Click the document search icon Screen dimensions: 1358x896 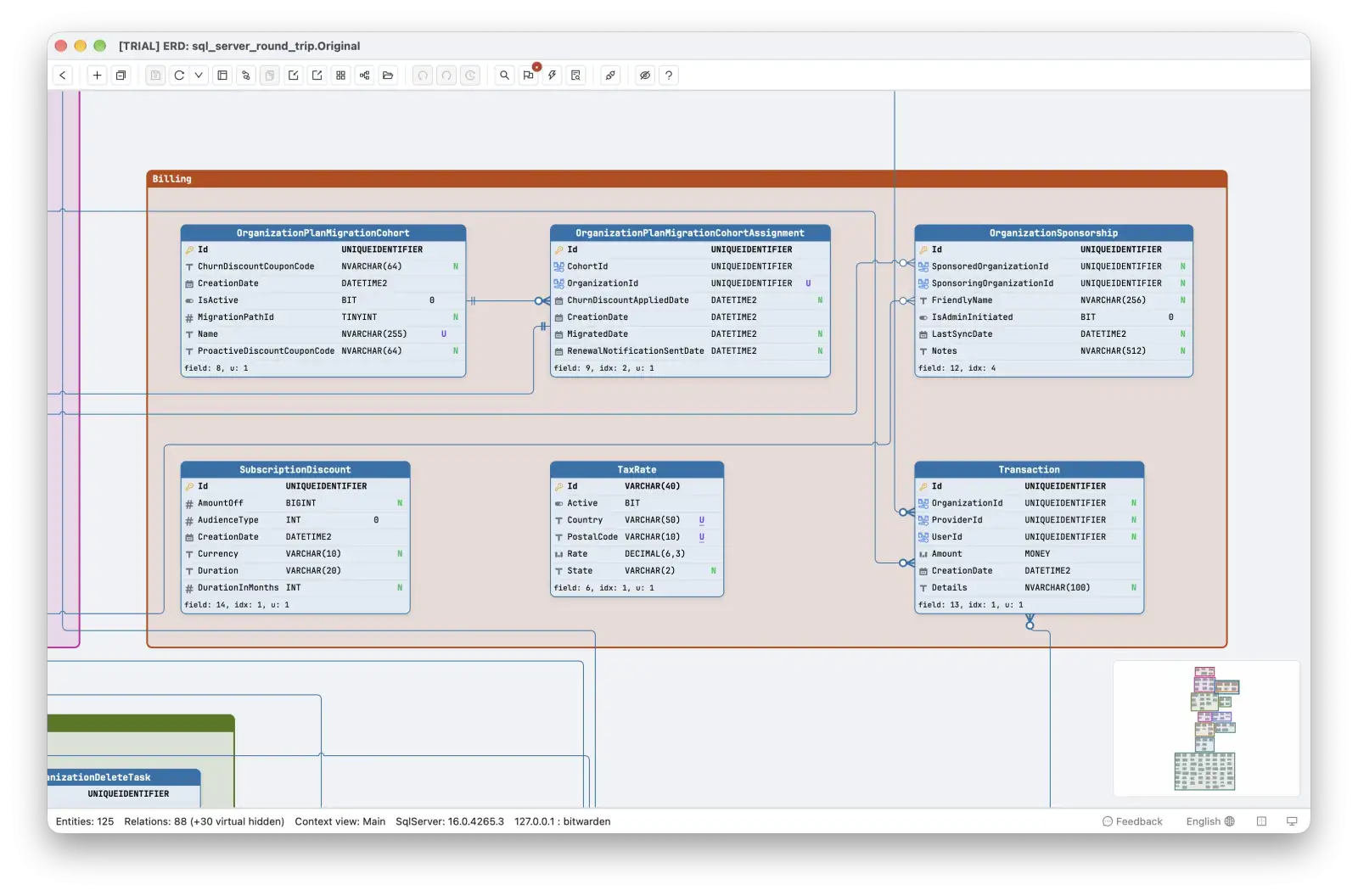tap(576, 76)
